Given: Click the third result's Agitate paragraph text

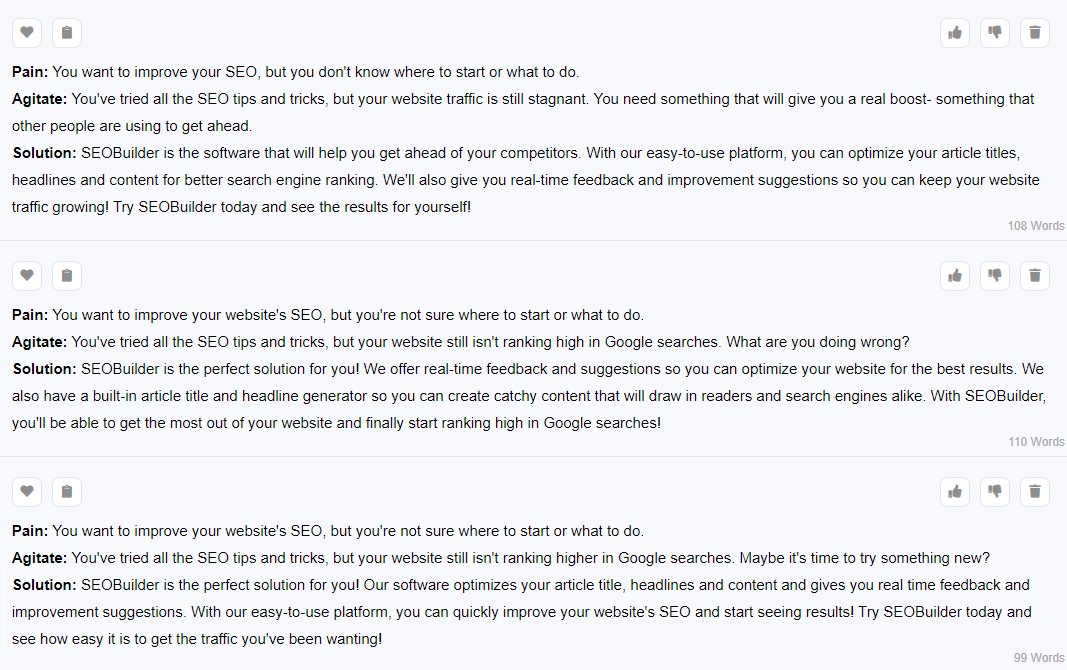Looking at the screenshot, I should point(501,558).
